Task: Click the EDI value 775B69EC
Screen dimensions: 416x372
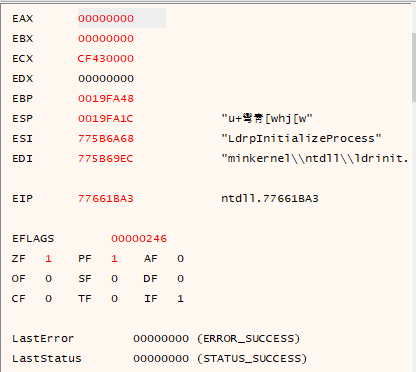Action: (x=106, y=158)
